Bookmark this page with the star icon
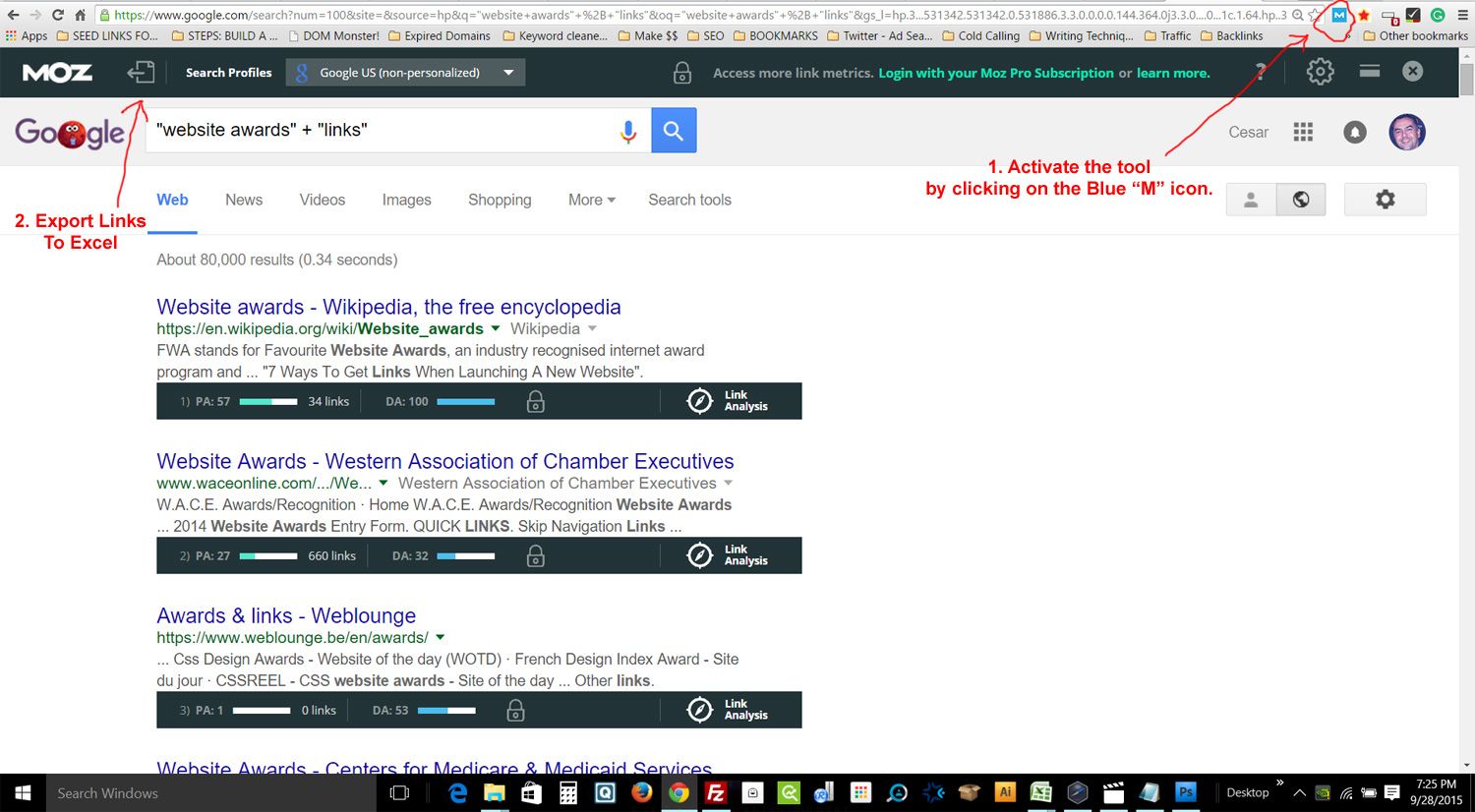 click(1316, 15)
